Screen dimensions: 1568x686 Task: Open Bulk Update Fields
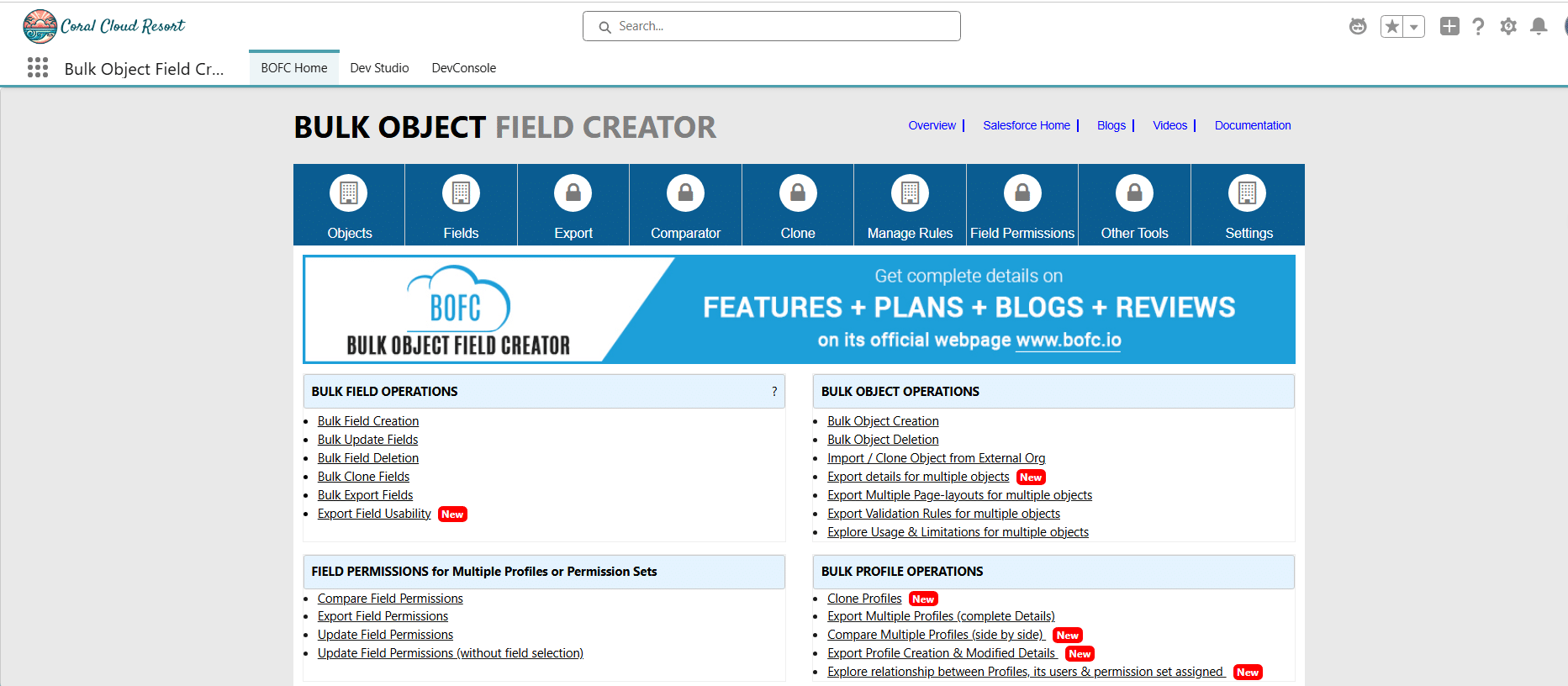[367, 440]
